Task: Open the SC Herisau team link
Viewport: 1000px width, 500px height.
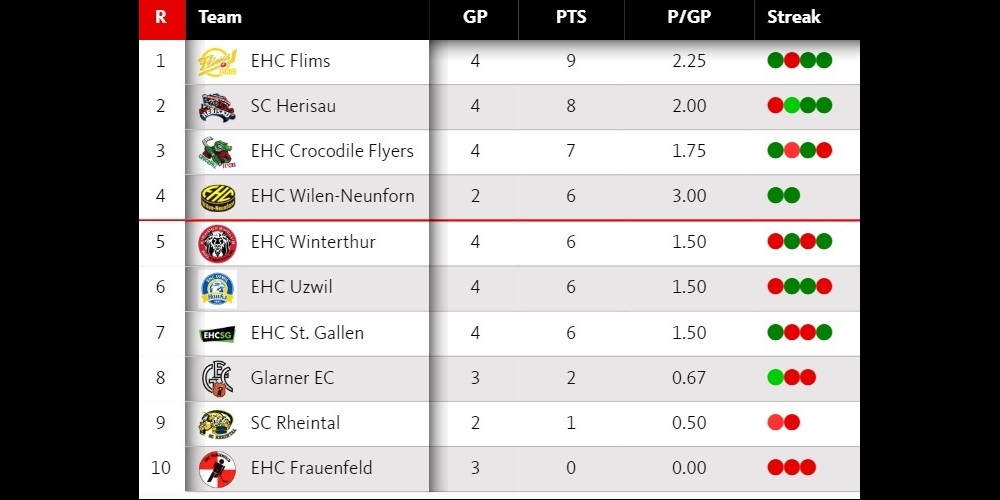Action: point(291,106)
